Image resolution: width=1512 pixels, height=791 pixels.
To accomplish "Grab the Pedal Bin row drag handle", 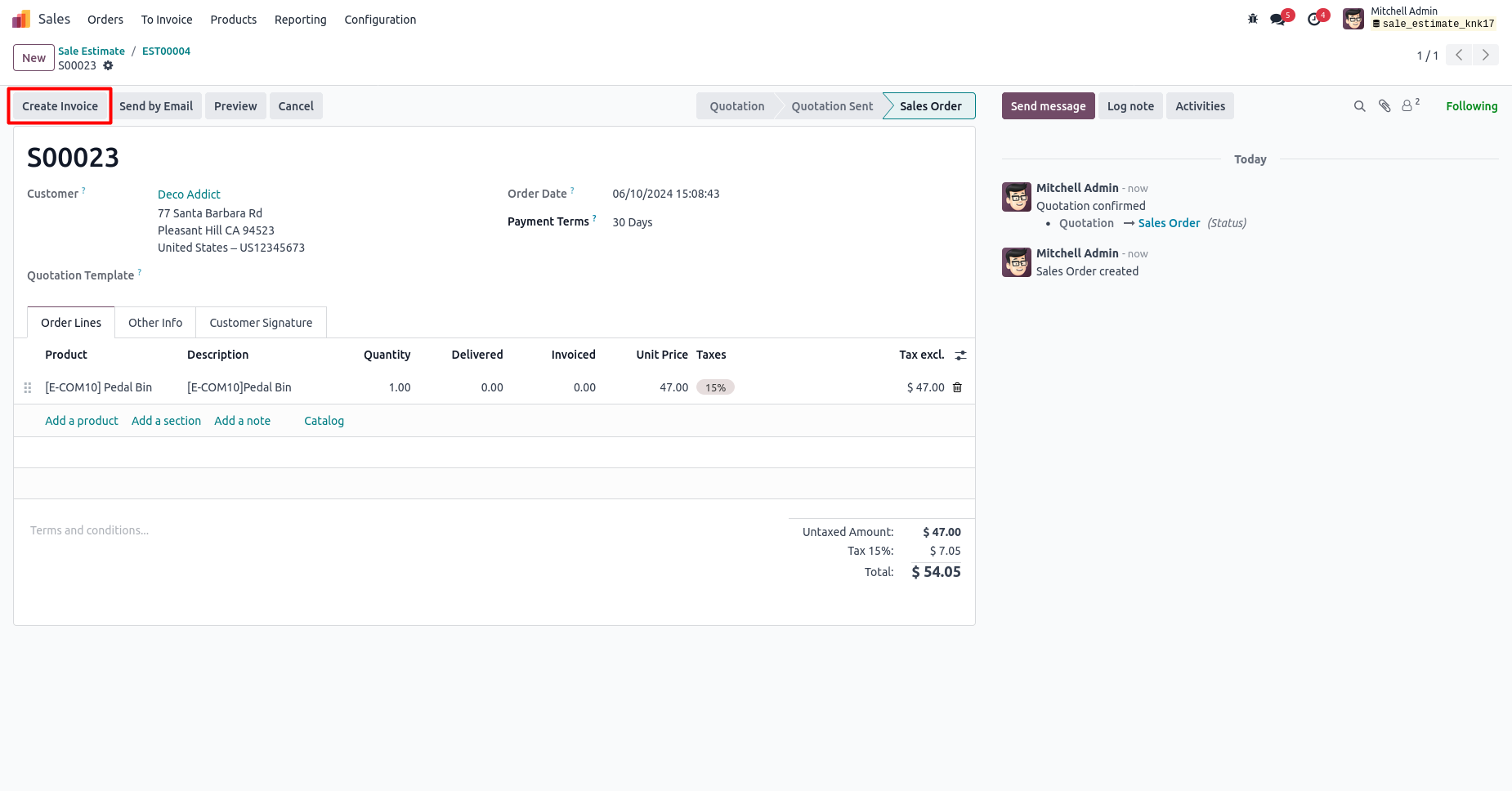I will (28, 387).
